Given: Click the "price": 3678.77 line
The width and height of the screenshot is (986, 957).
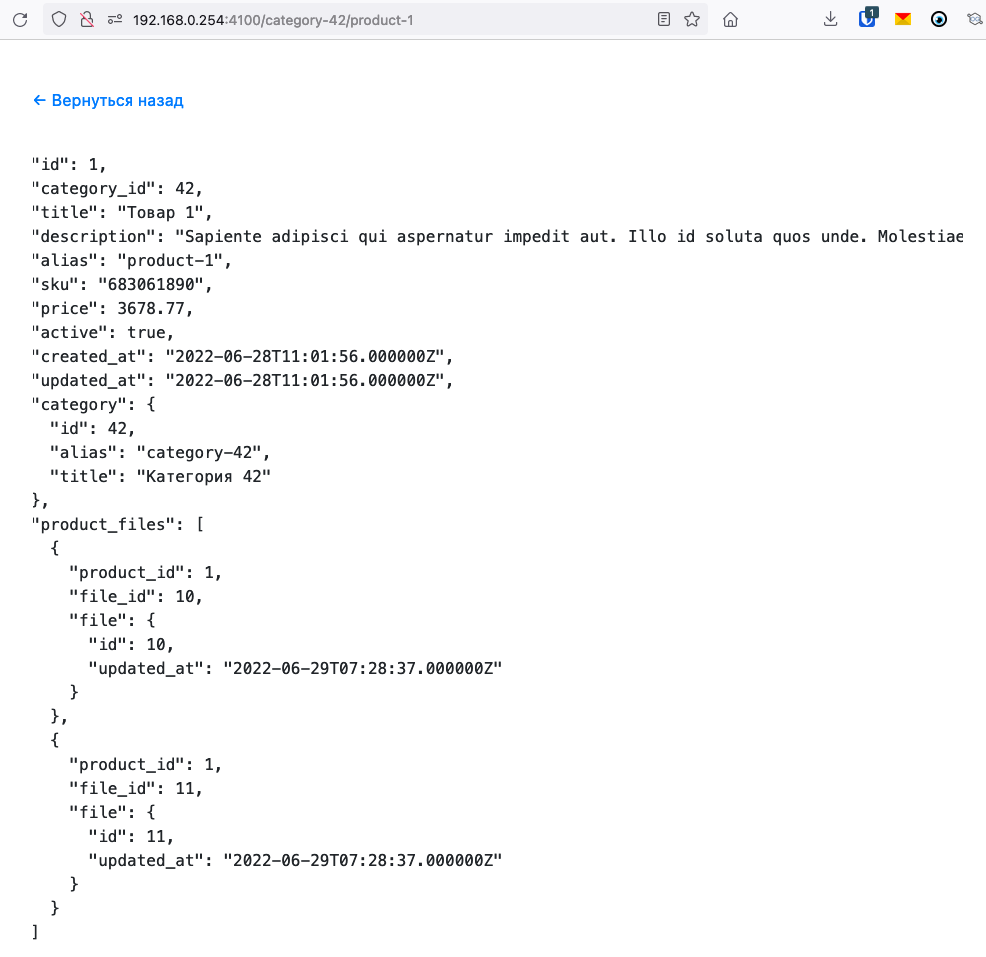Looking at the screenshot, I should pyautogui.click(x=112, y=308).
